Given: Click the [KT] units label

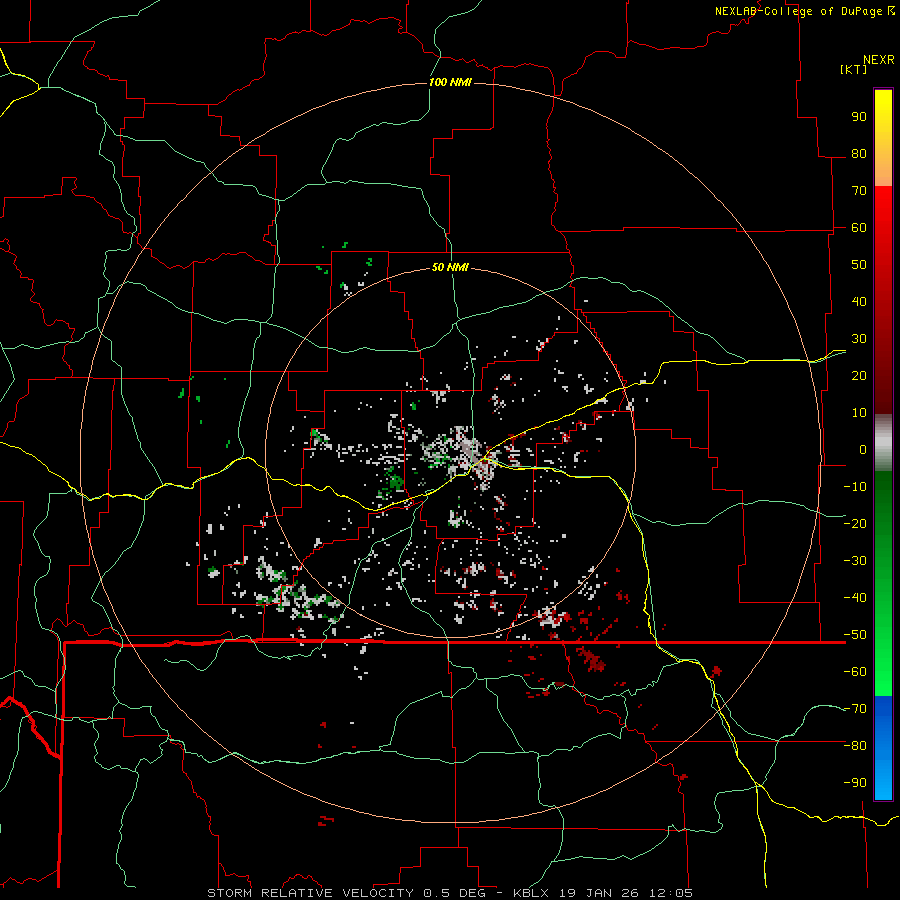Looking at the screenshot, I should click(853, 69).
